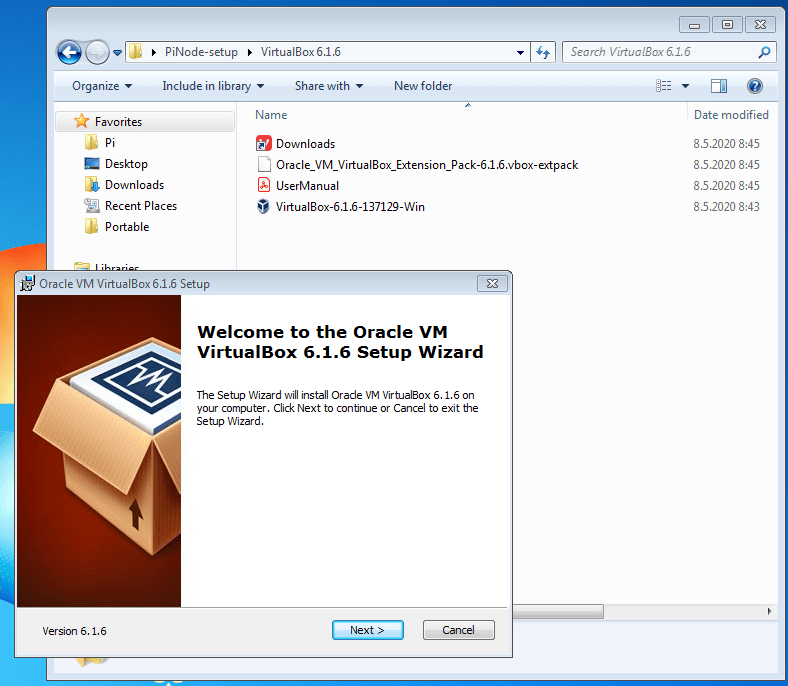This screenshot has width=788, height=686.
Task: Open Explorer help question mark icon
Action: pyautogui.click(x=755, y=86)
